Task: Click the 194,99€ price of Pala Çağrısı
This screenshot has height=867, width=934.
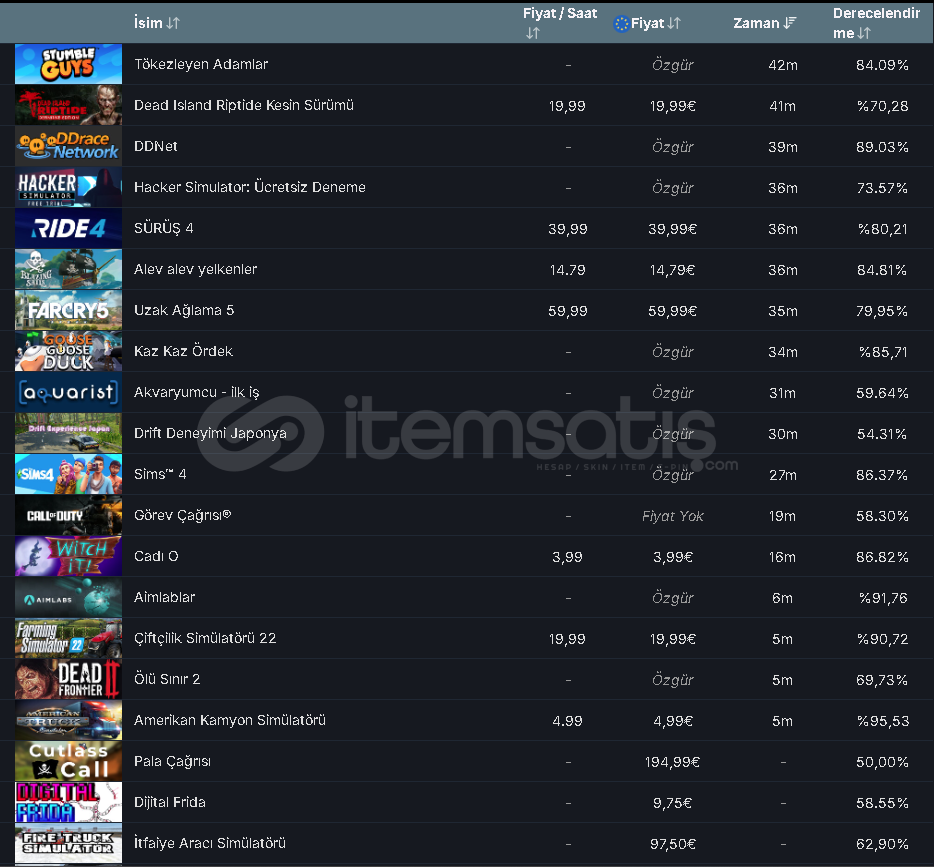Action: tap(673, 762)
